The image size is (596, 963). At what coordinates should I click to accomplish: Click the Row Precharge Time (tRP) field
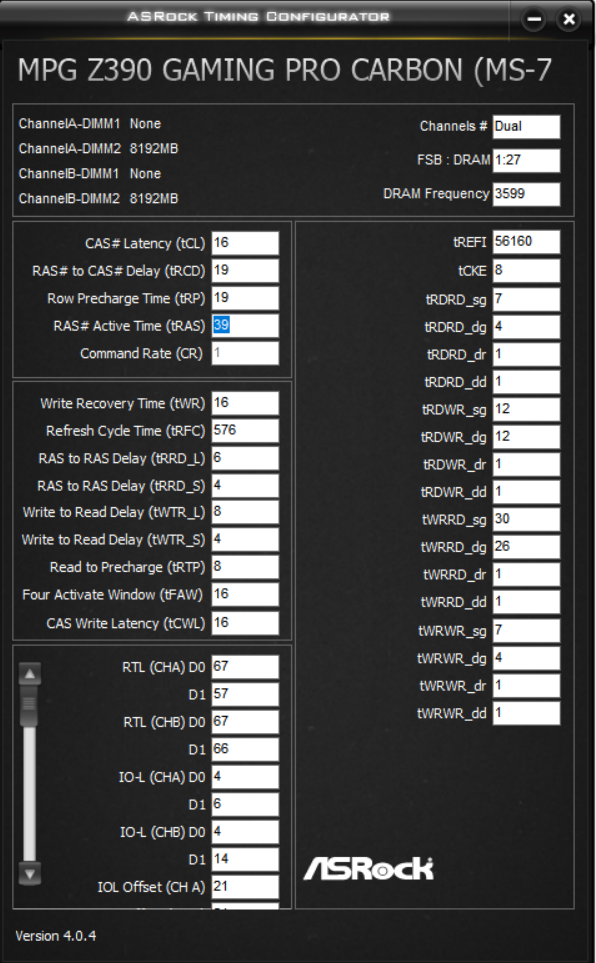coord(245,298)
